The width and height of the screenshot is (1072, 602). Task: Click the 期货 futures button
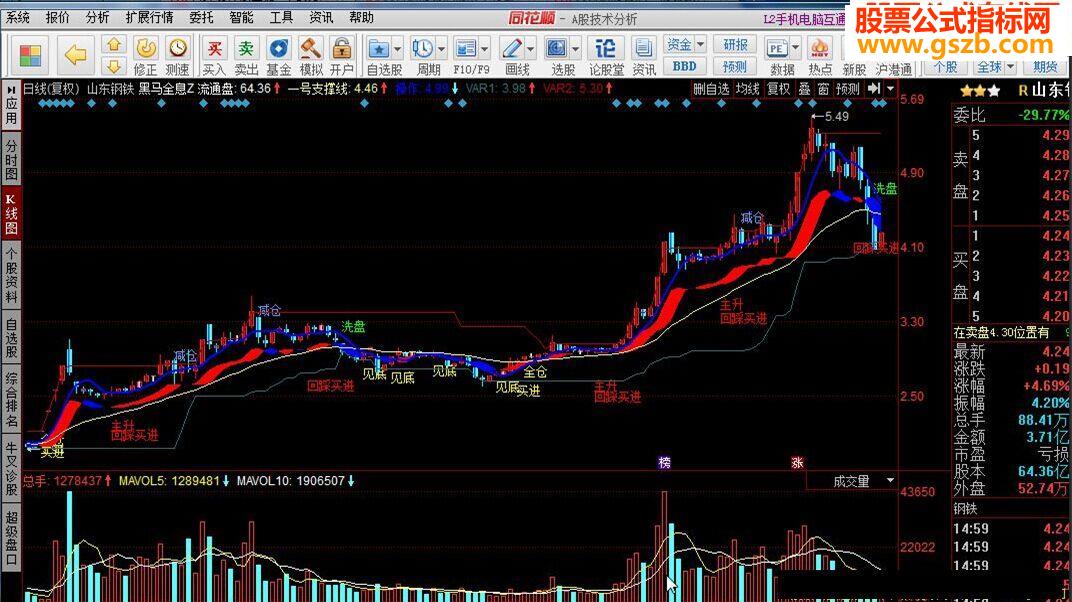1045,67
